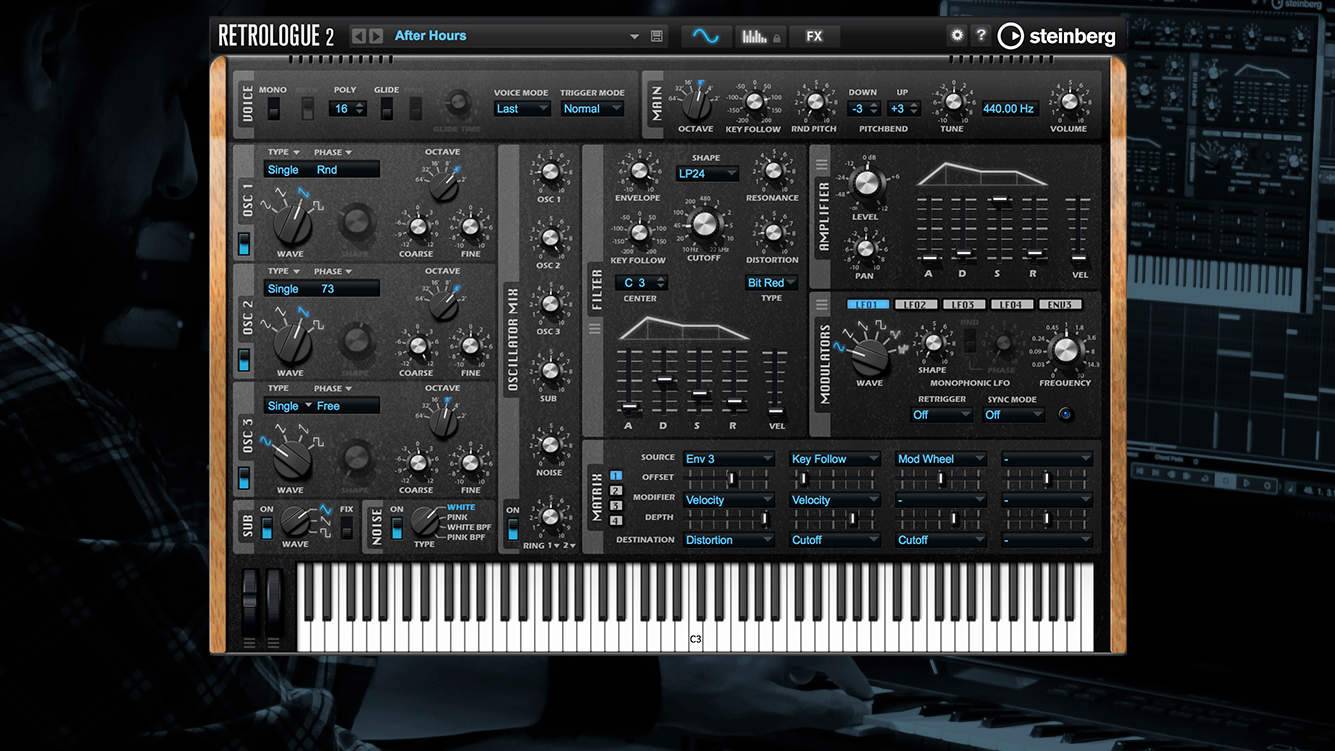The width and height of the screenshot is (1335, 751).
Task: Adjust the VOLUME knob
Action: tap(1068, 101)
